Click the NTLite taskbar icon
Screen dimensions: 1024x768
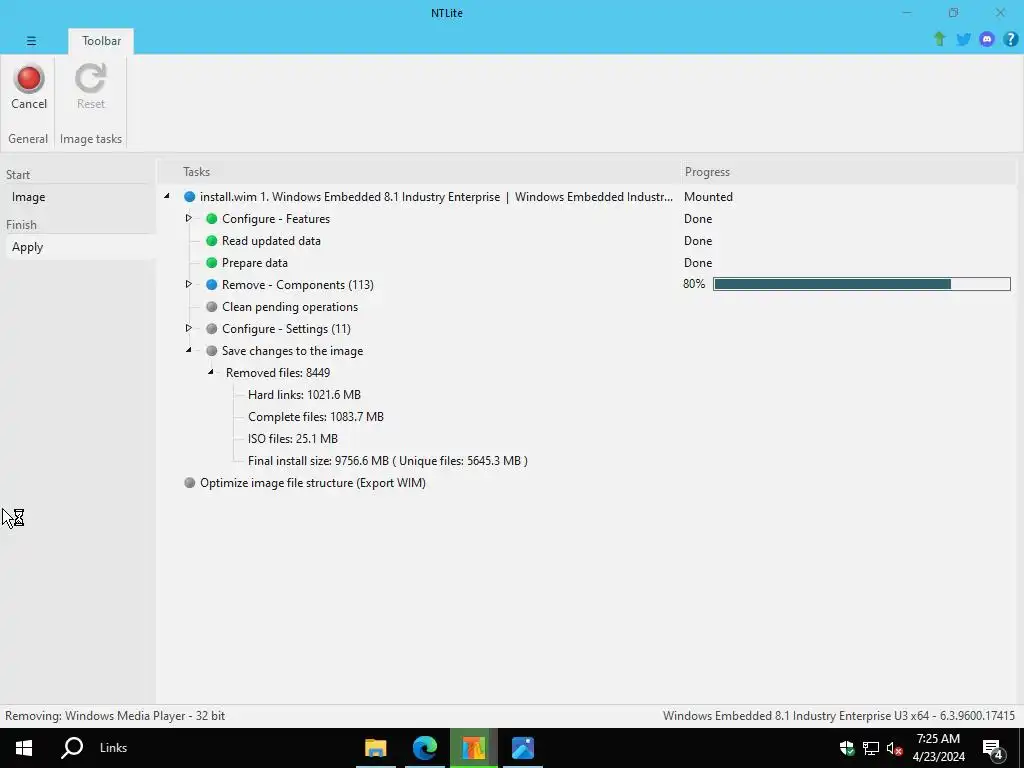tap(473, 748)
